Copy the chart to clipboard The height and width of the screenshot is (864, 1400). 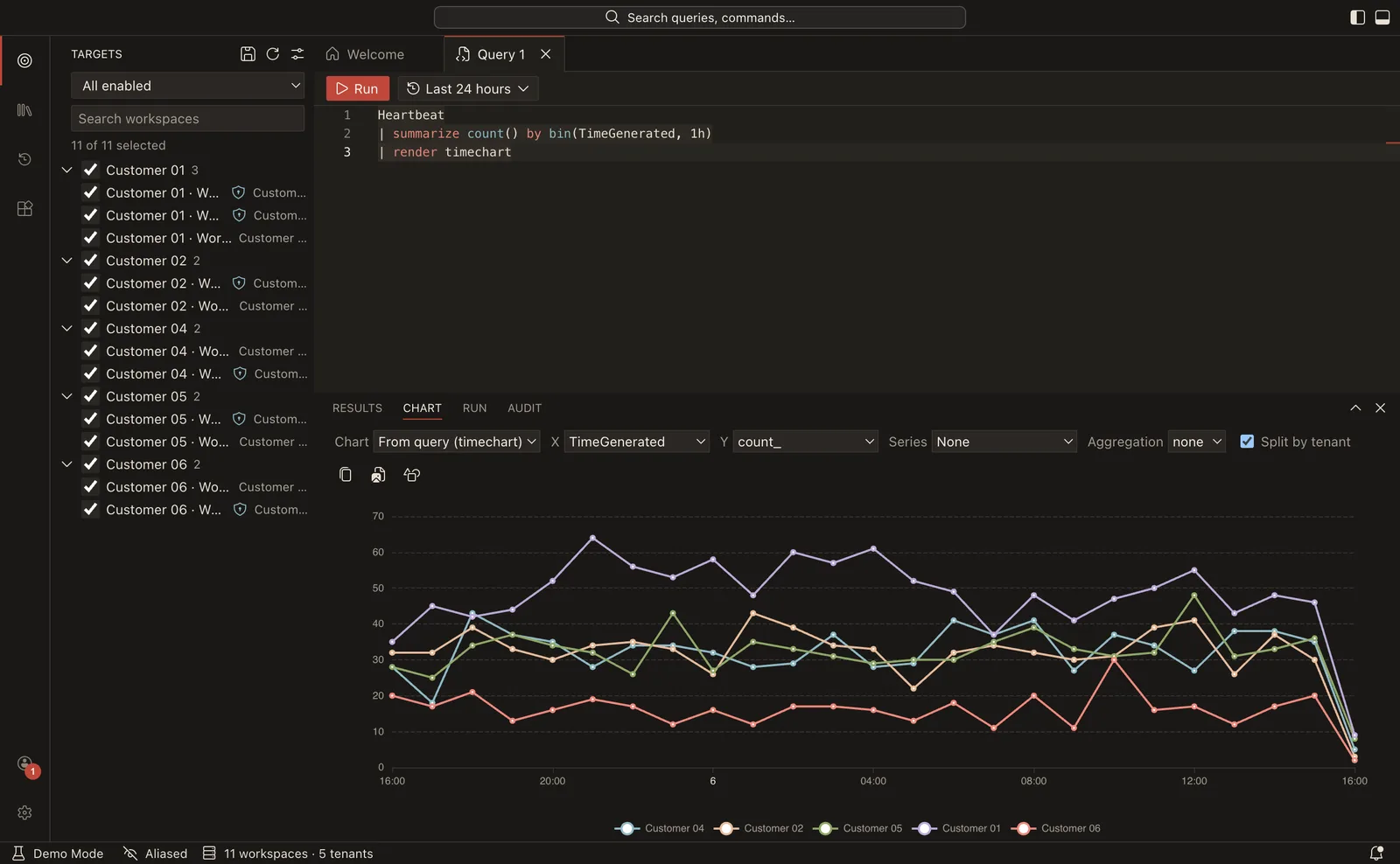pyautogui.click(x=346, y=475)
